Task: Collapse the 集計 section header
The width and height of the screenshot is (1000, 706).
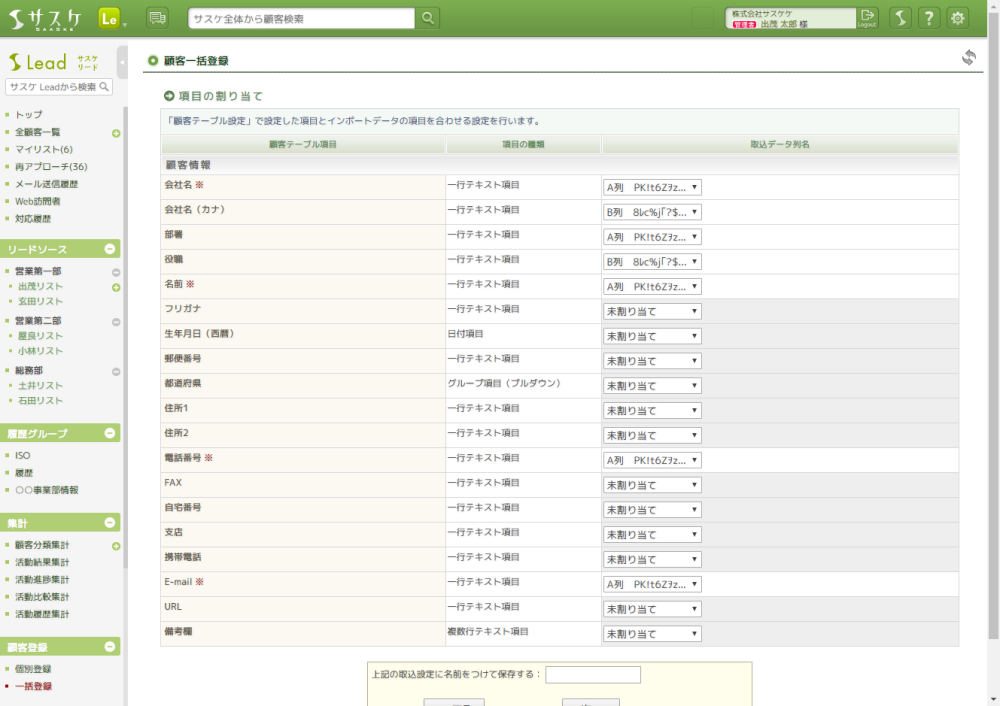Action: point(110,523)
